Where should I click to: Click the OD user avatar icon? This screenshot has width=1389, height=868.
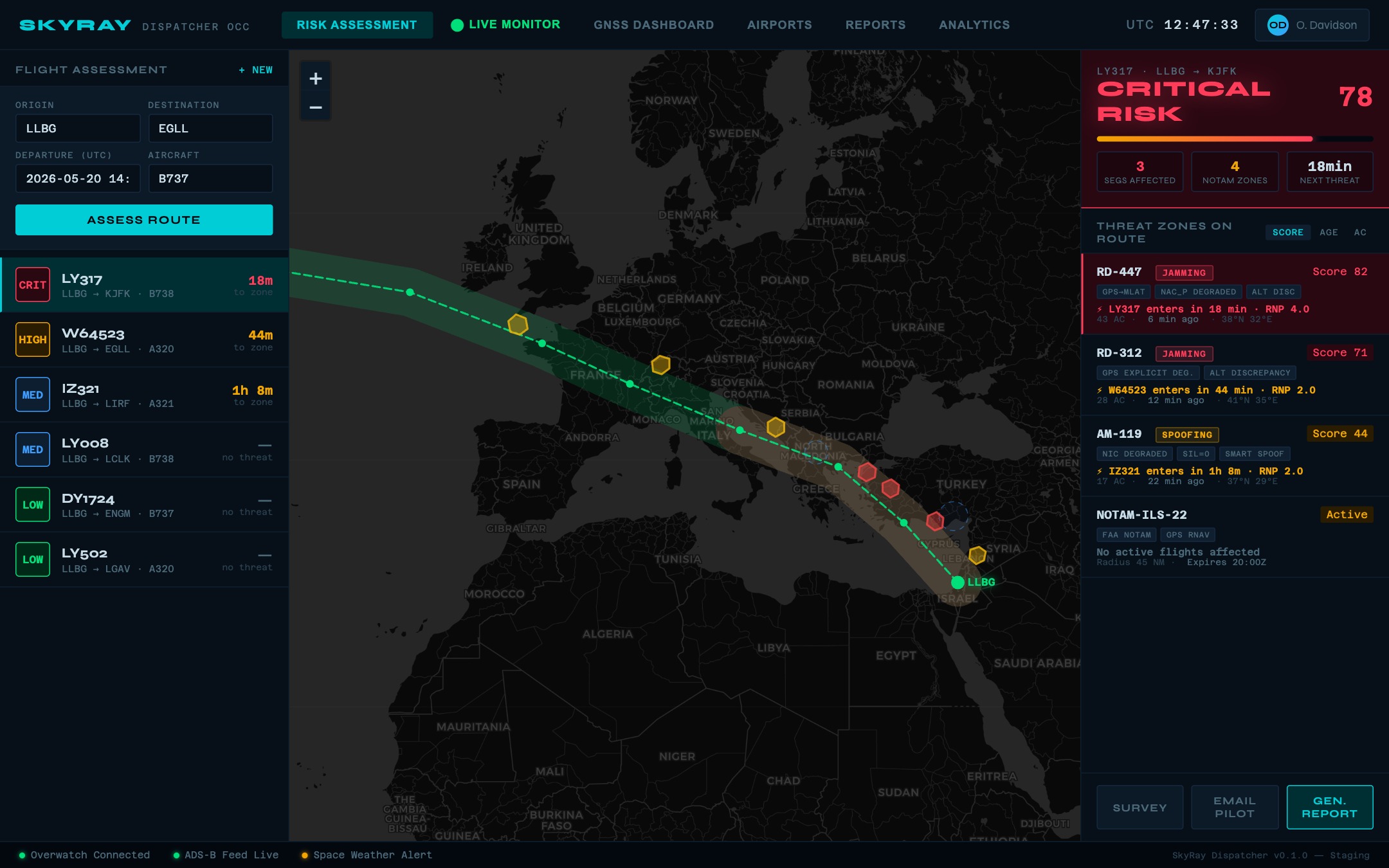click(x=1277, y=25)
